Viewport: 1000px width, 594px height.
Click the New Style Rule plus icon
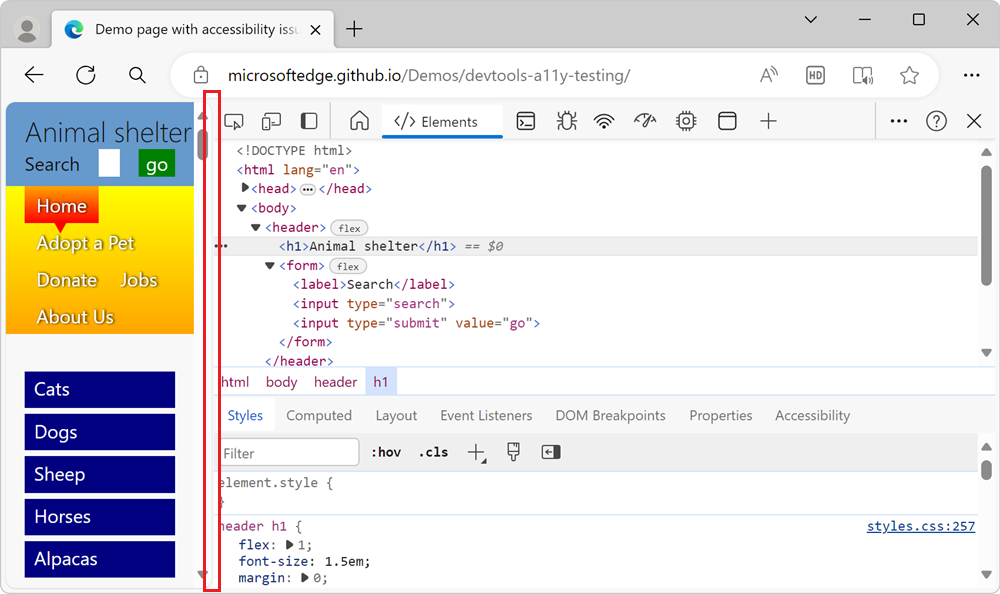point(474,452)
